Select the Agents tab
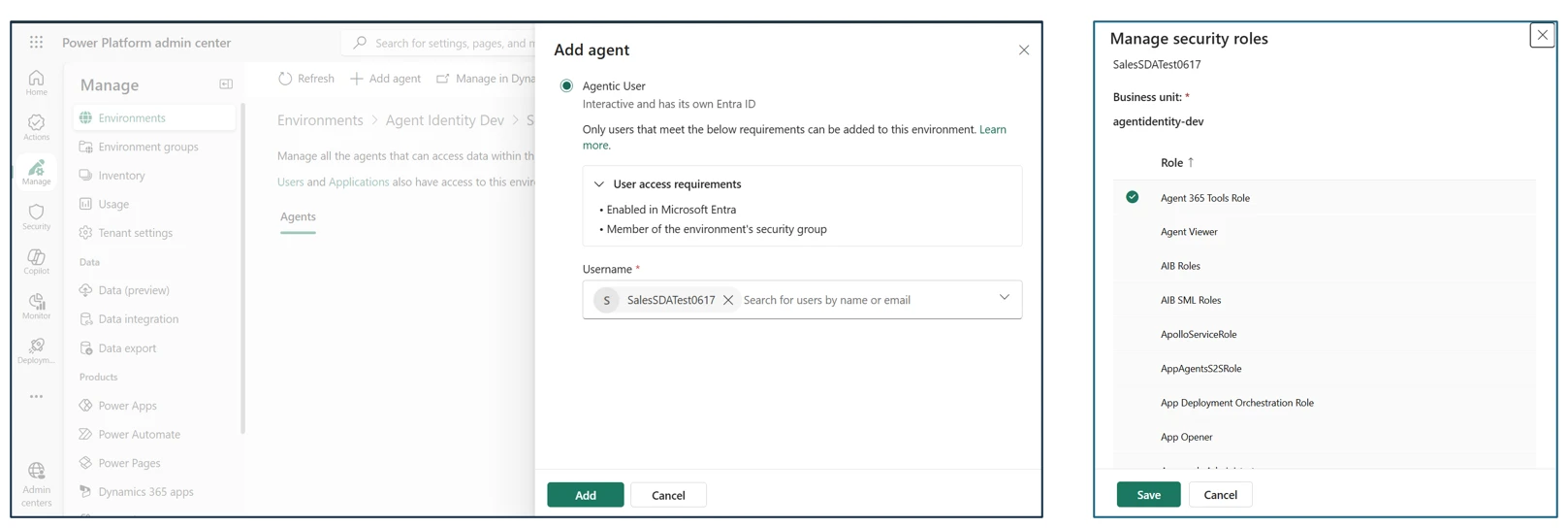Image resolution: width=1568 pixels, height=528 pixels. coord(298,217)
